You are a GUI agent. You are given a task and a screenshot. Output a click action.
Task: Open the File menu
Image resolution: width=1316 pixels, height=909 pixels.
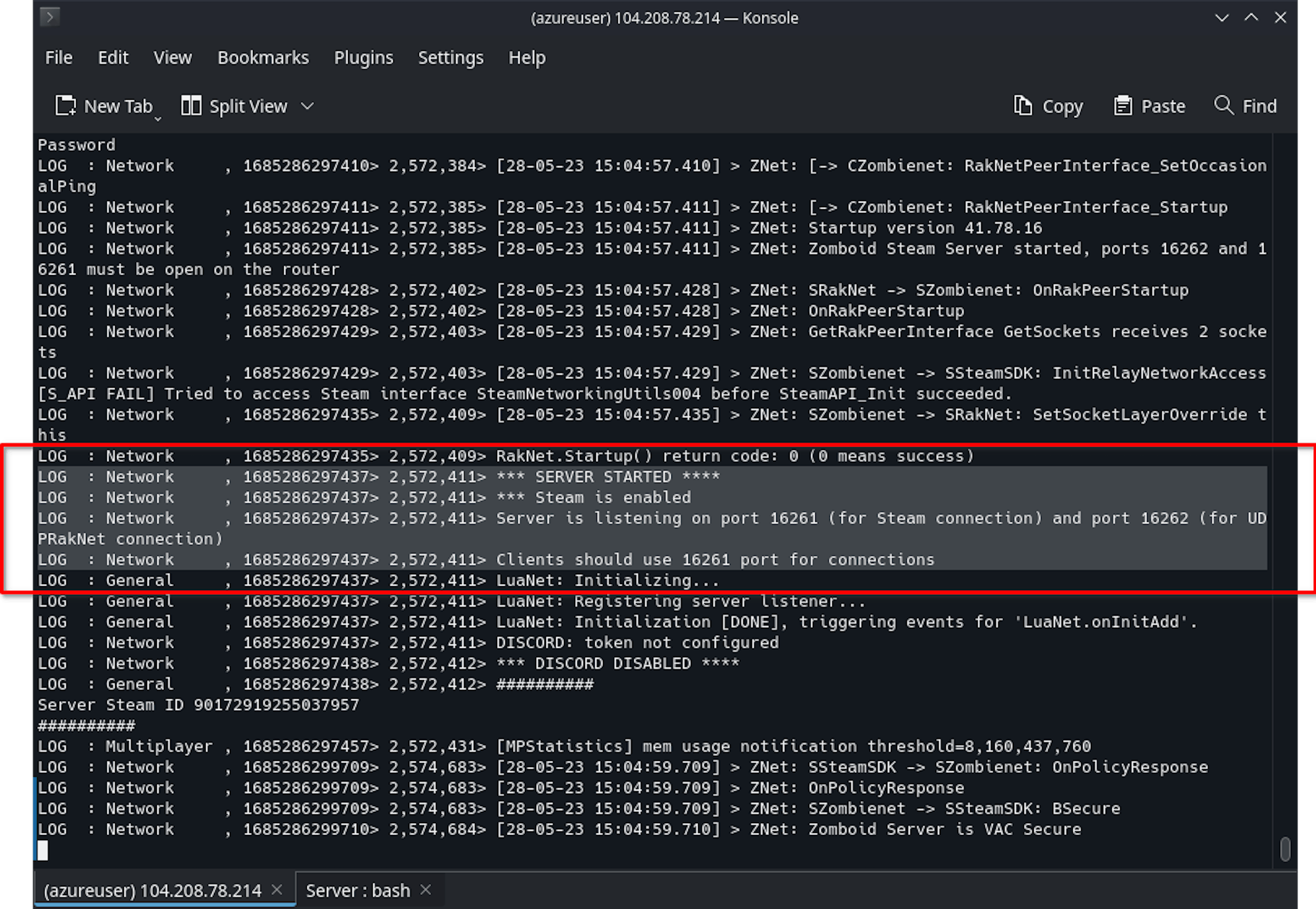(x=59, y=58)
